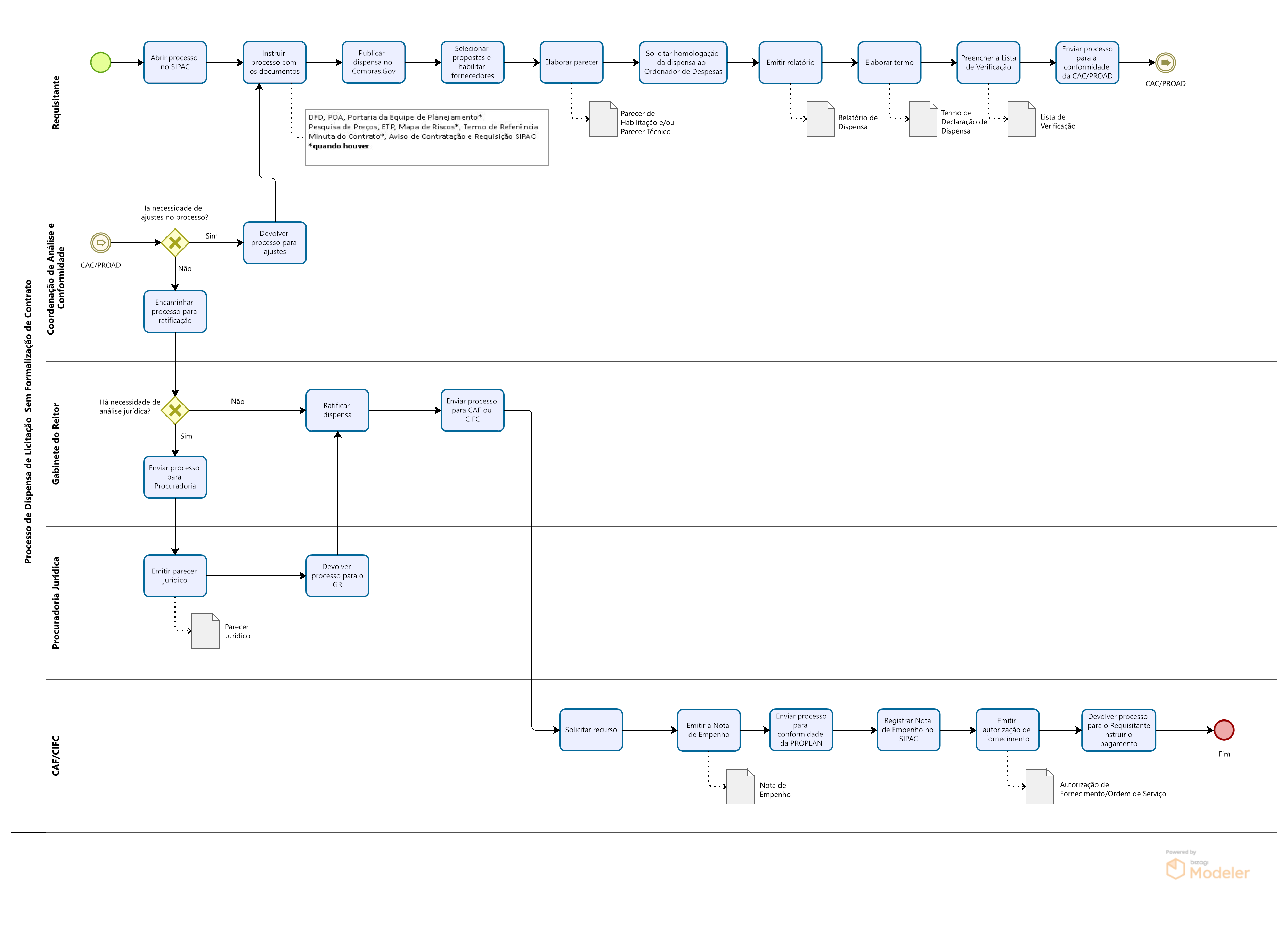Select the ajustes no processo gateway diamond
Viewport: 1288px width, 934px height.
click(175, 243)
